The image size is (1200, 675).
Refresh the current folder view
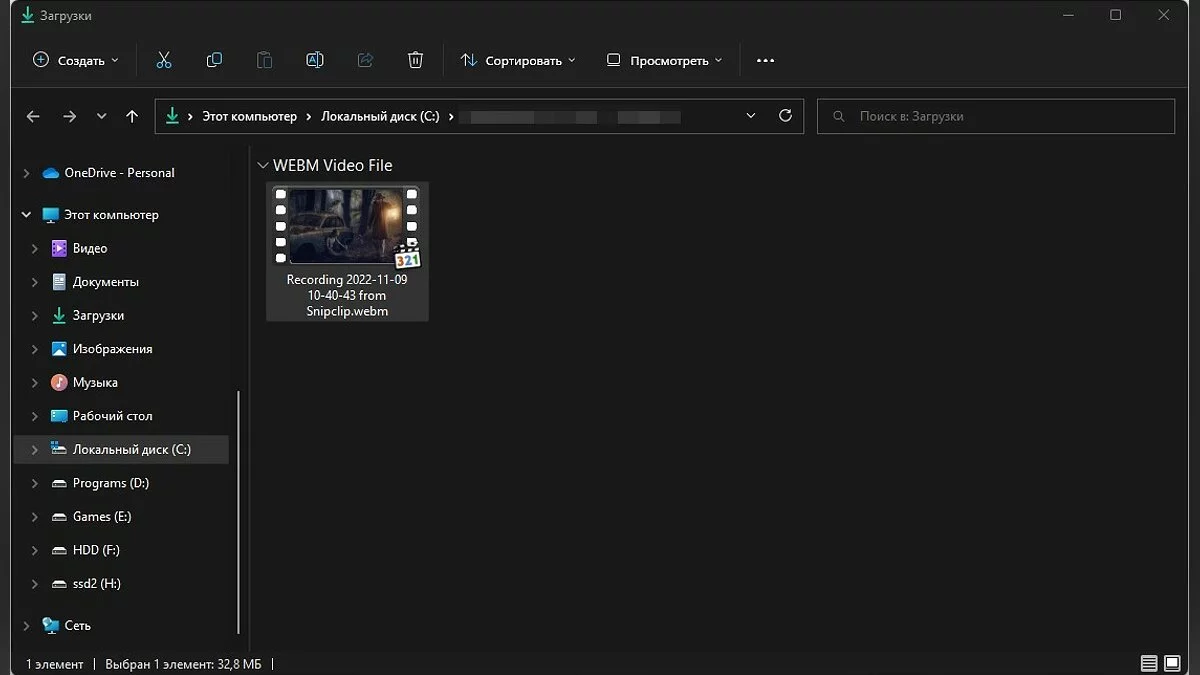pyautogui.click(x=785, y=116)
